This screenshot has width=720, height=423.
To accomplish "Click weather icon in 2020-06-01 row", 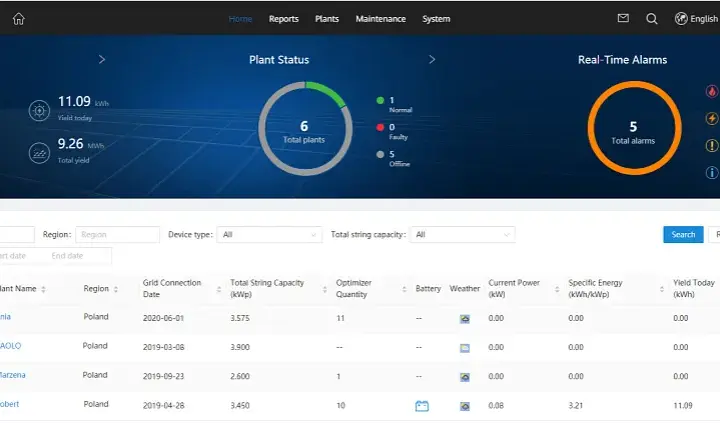I will point(465,319).
